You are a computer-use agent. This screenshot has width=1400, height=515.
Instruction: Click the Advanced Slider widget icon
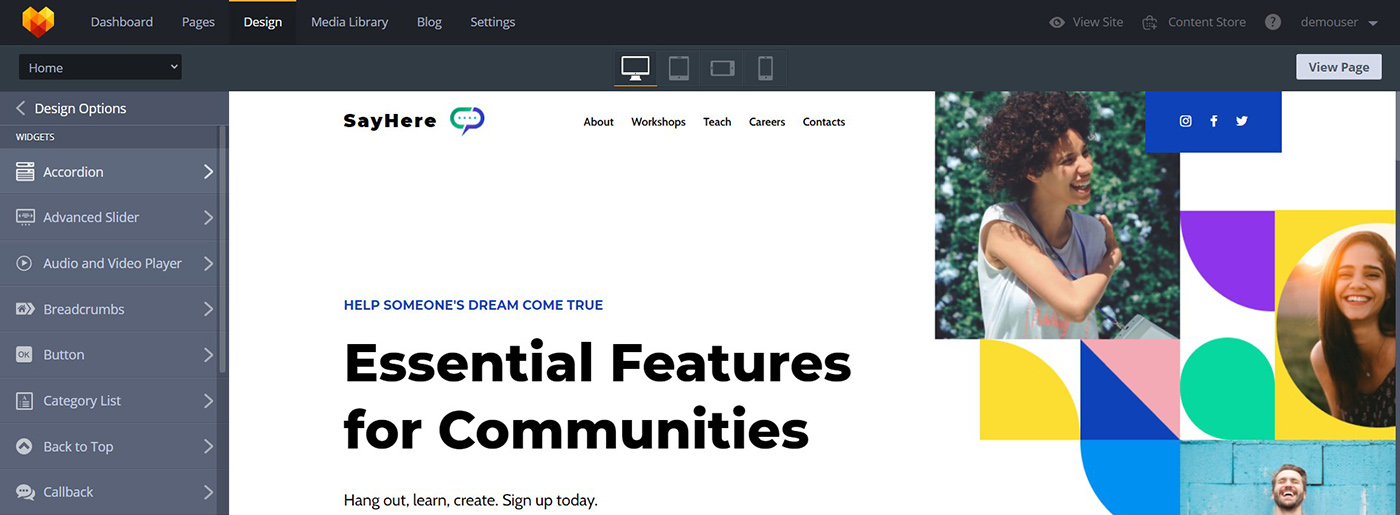pos(25,217)
